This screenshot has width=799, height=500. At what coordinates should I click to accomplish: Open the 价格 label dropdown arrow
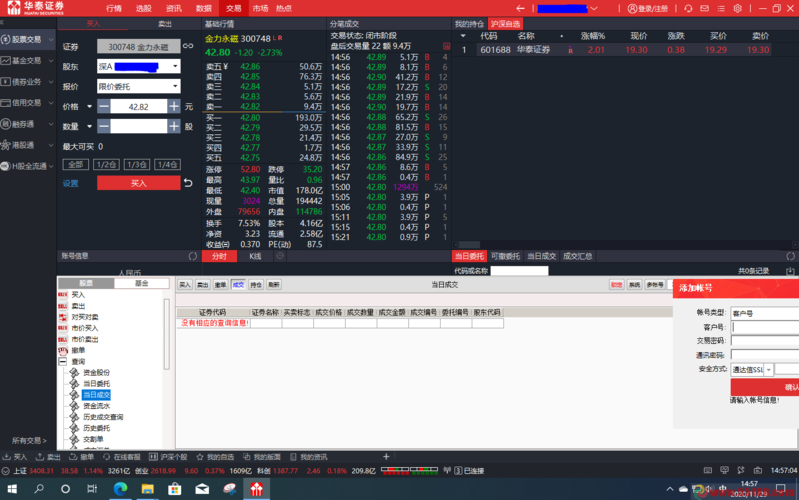[89, 107]
